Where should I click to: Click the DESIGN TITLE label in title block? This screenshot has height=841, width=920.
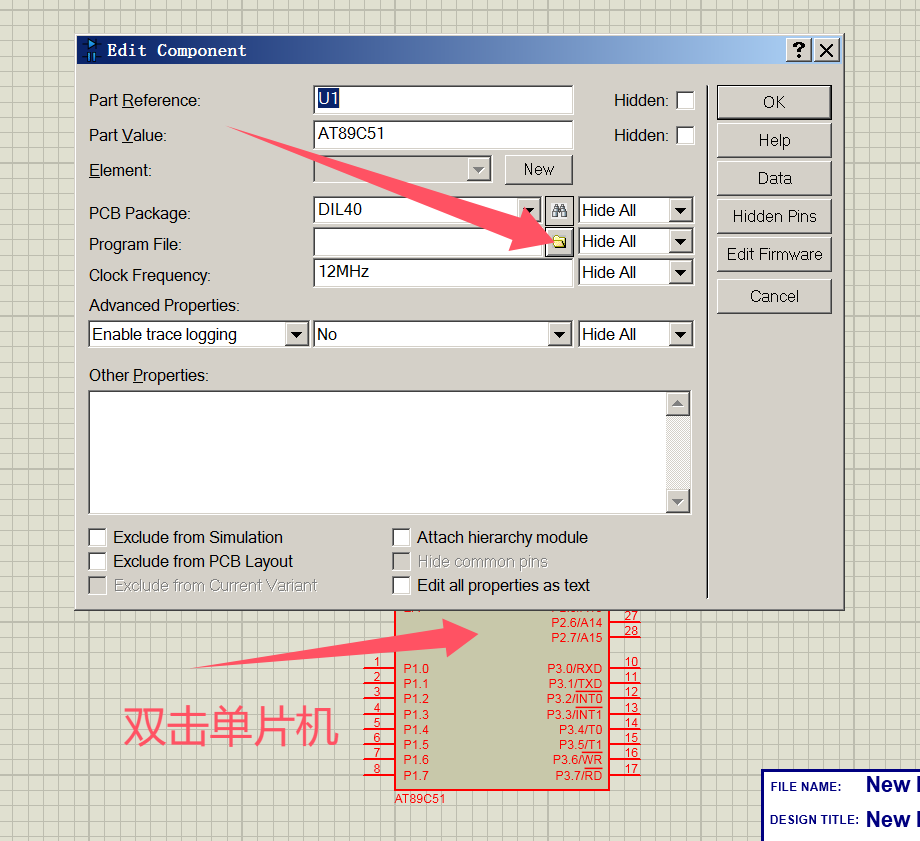[814, 820]
